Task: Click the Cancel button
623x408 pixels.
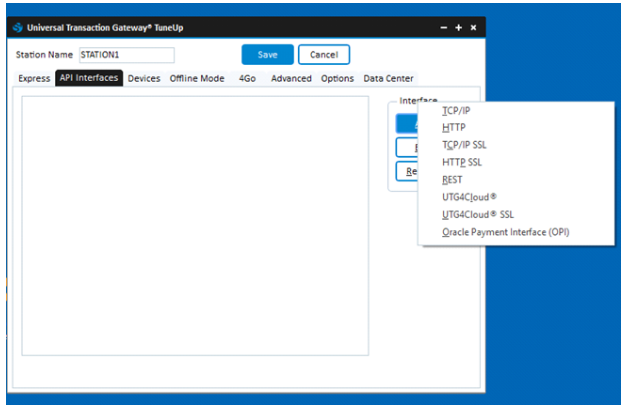Action: pos(323,55)
